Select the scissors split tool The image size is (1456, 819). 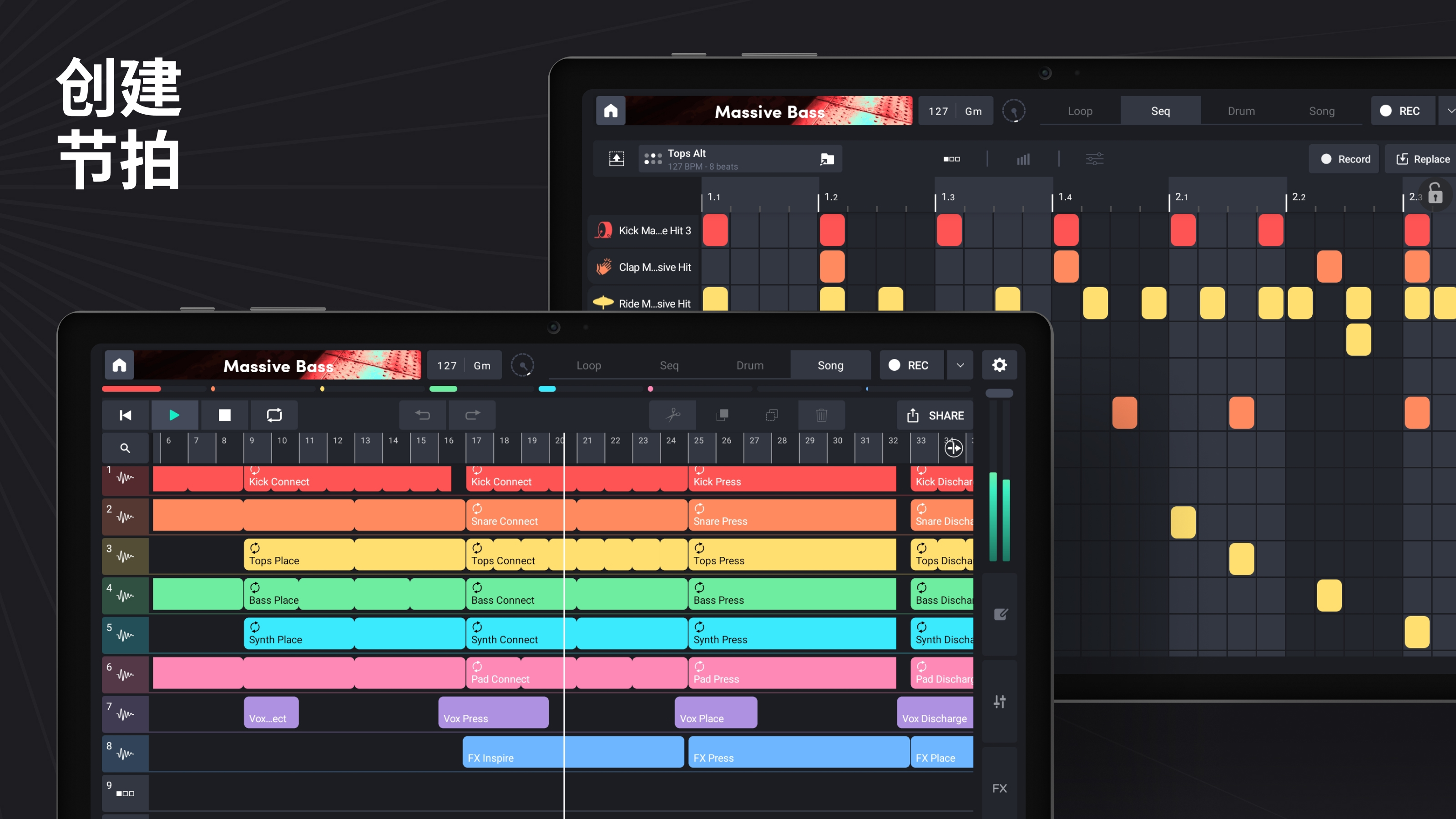tap(672, 415)
